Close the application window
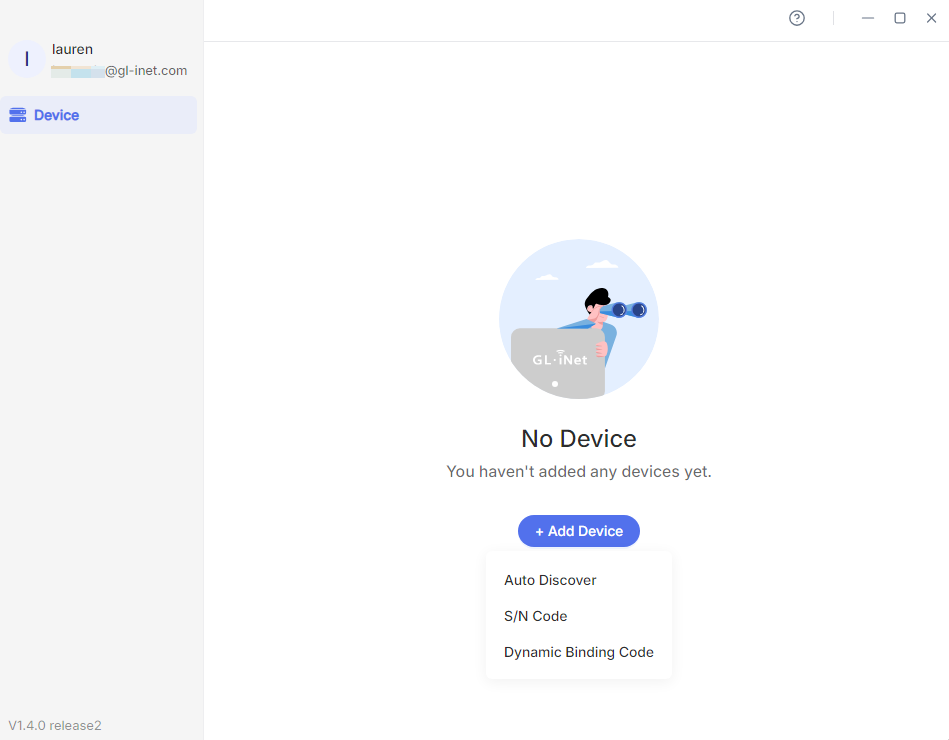 pos(931,18)
